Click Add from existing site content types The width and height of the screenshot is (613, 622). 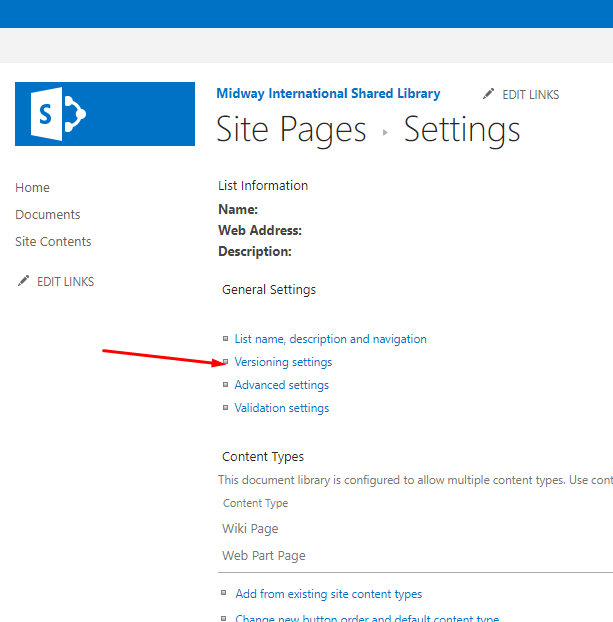328,594
